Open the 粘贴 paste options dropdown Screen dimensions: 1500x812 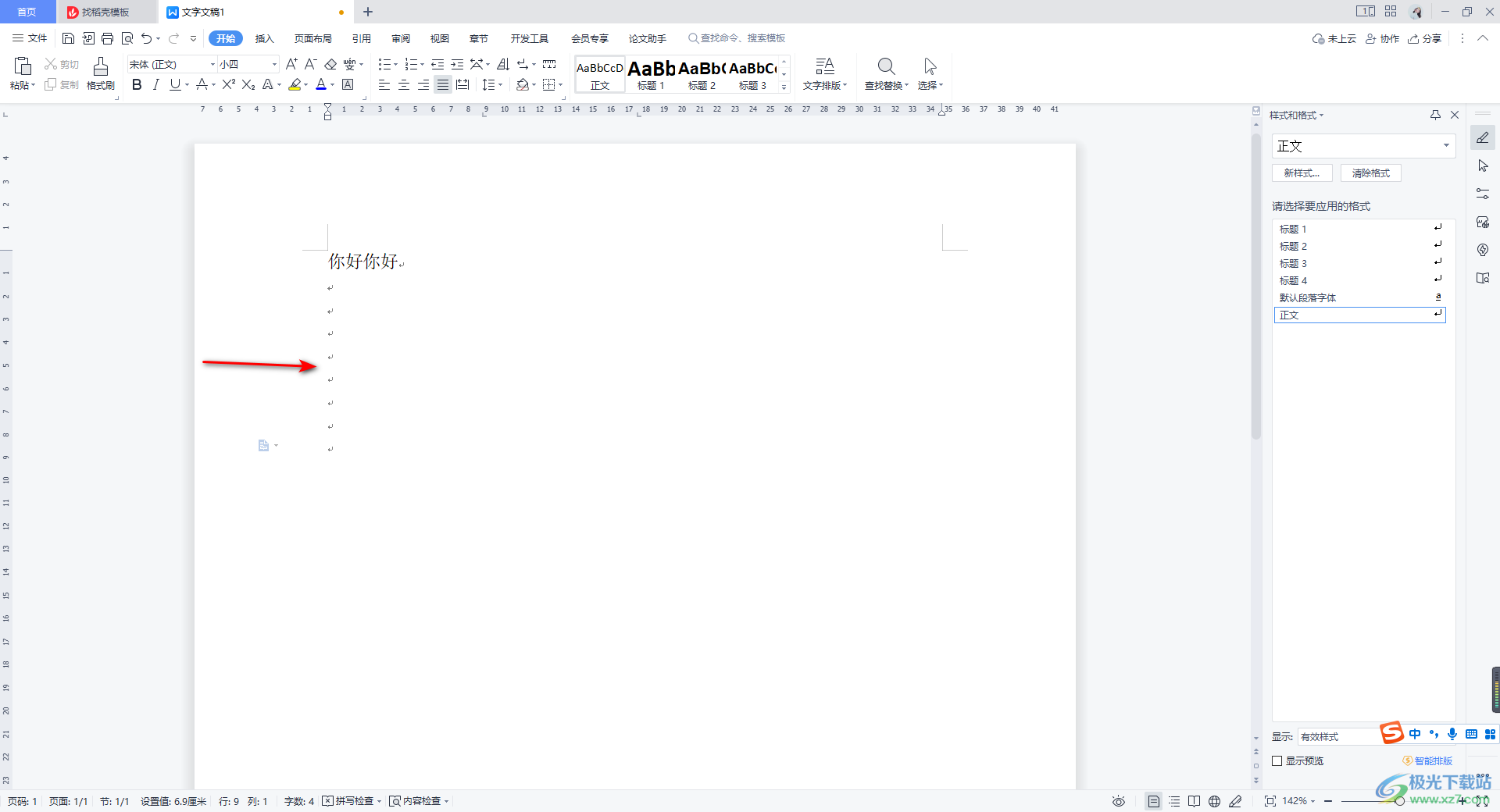click(x=23, y=85)
